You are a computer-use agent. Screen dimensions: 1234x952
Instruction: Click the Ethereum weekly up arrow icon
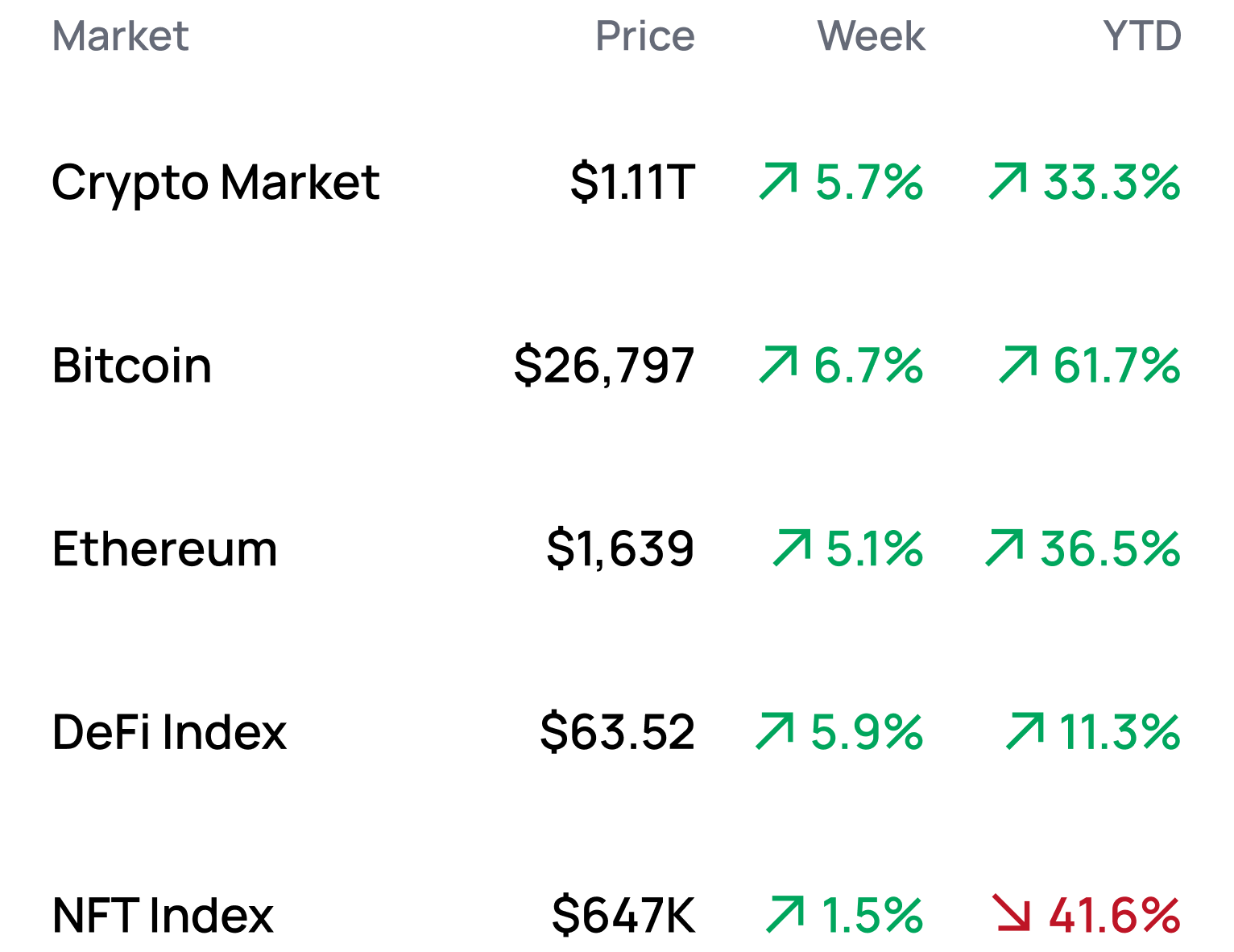pos(792,548)
